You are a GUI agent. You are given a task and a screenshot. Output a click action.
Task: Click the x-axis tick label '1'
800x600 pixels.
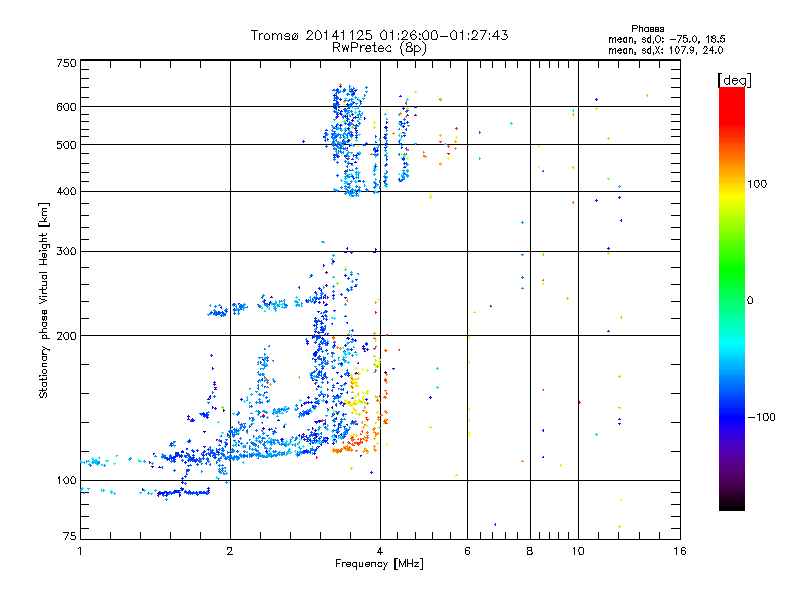80,551
